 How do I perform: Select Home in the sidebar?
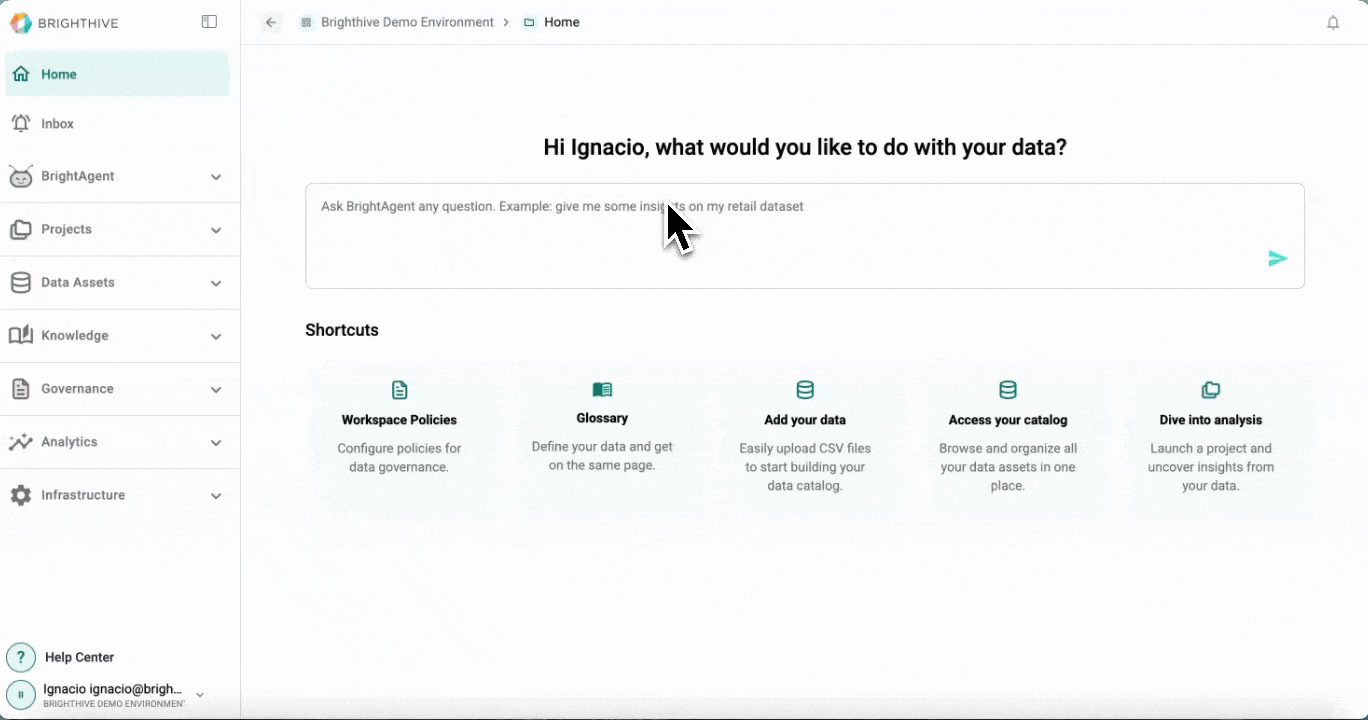(x=117, y=74)
